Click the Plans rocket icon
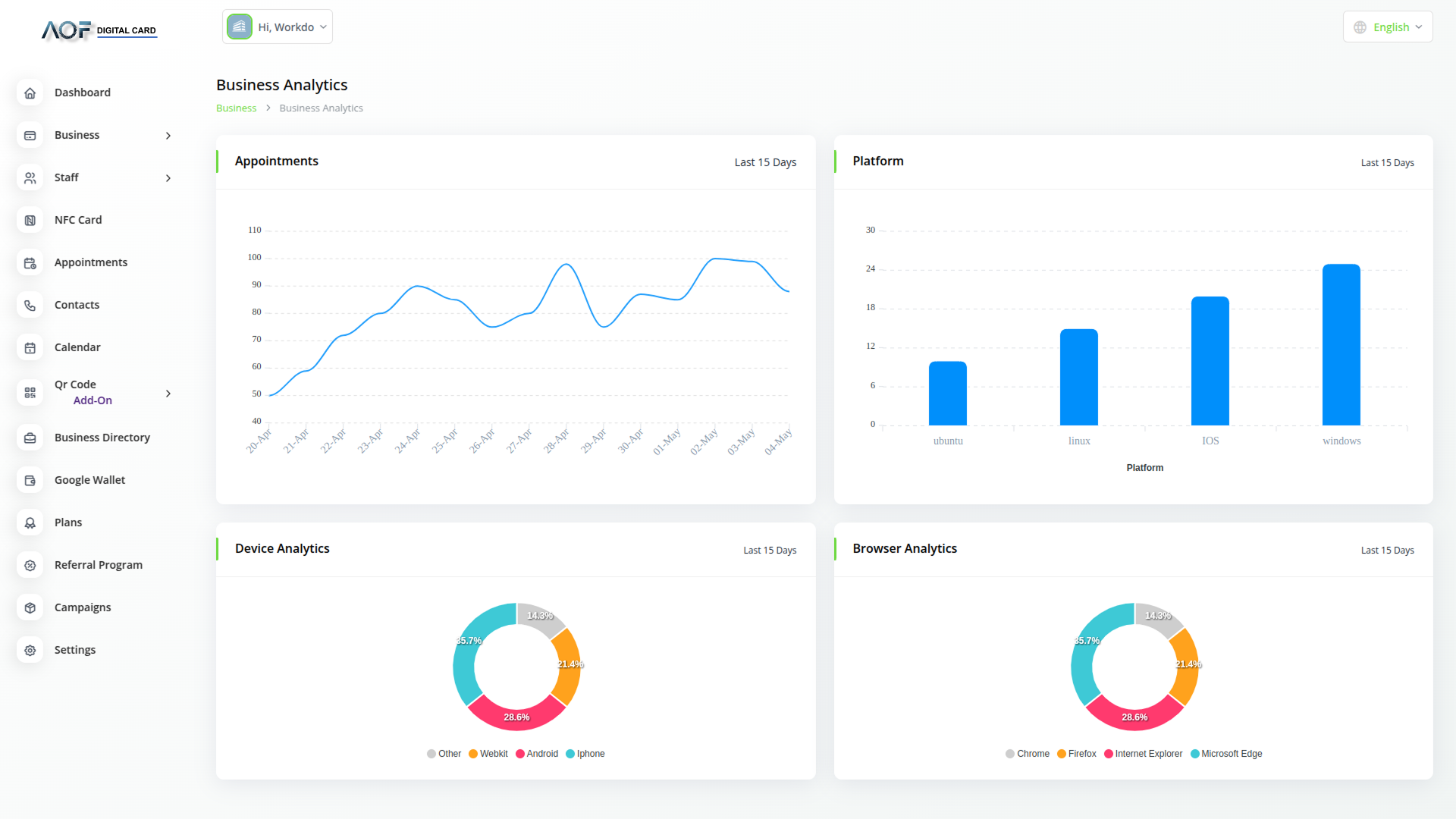The image size is (1456, 819). (x=30, y=522)
